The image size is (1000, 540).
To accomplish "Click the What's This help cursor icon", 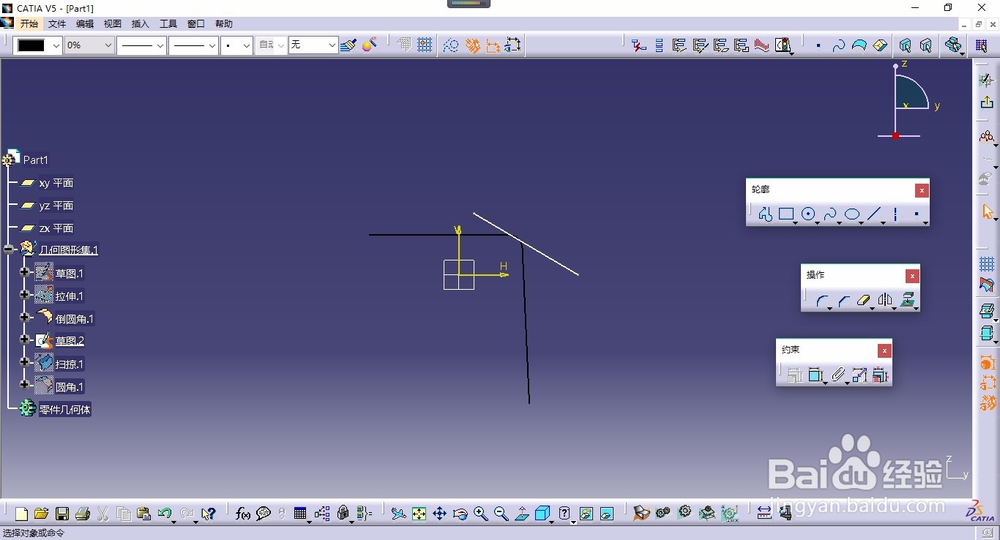I will pos(208,513).
